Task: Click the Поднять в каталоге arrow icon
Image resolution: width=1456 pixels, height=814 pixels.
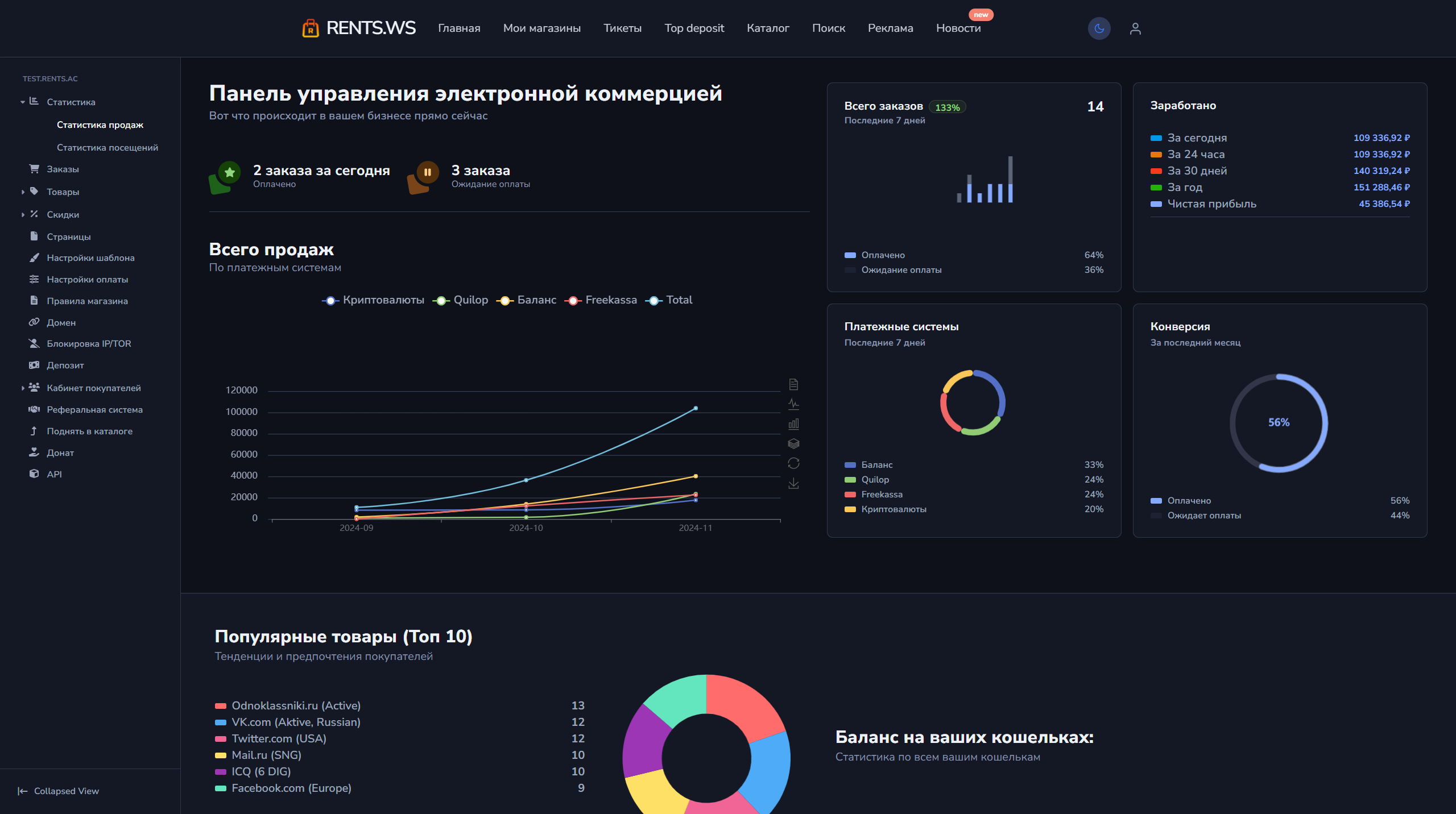Action: 34,431
